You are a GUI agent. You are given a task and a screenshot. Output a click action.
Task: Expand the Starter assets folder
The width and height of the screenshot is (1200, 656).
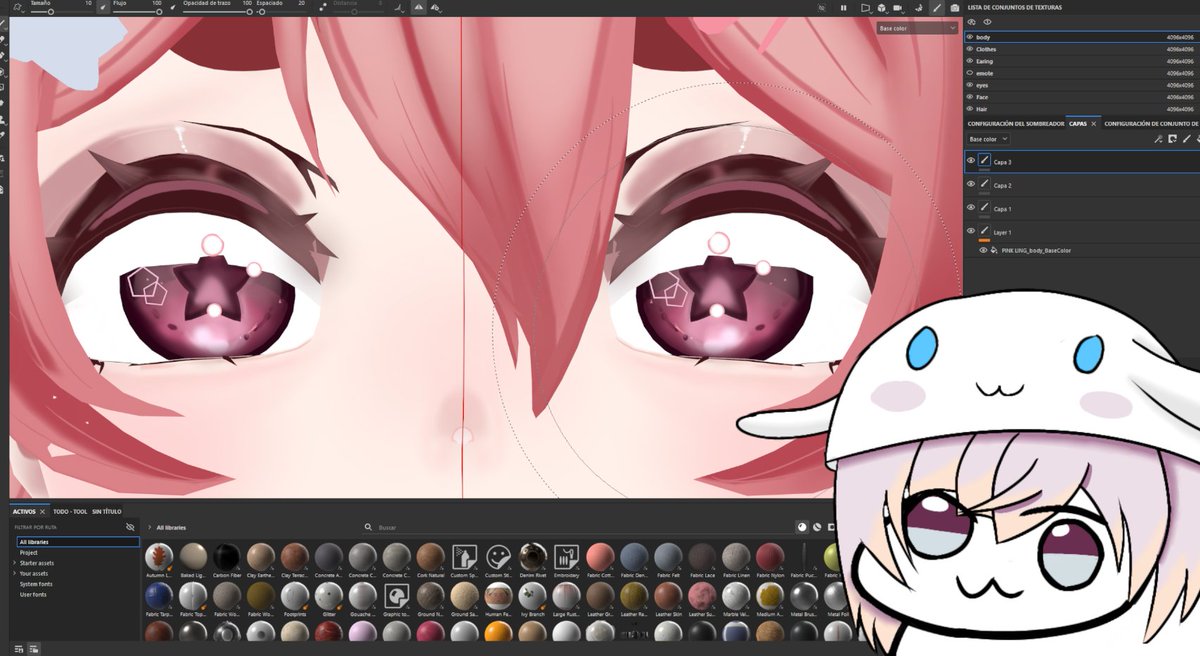14,563
